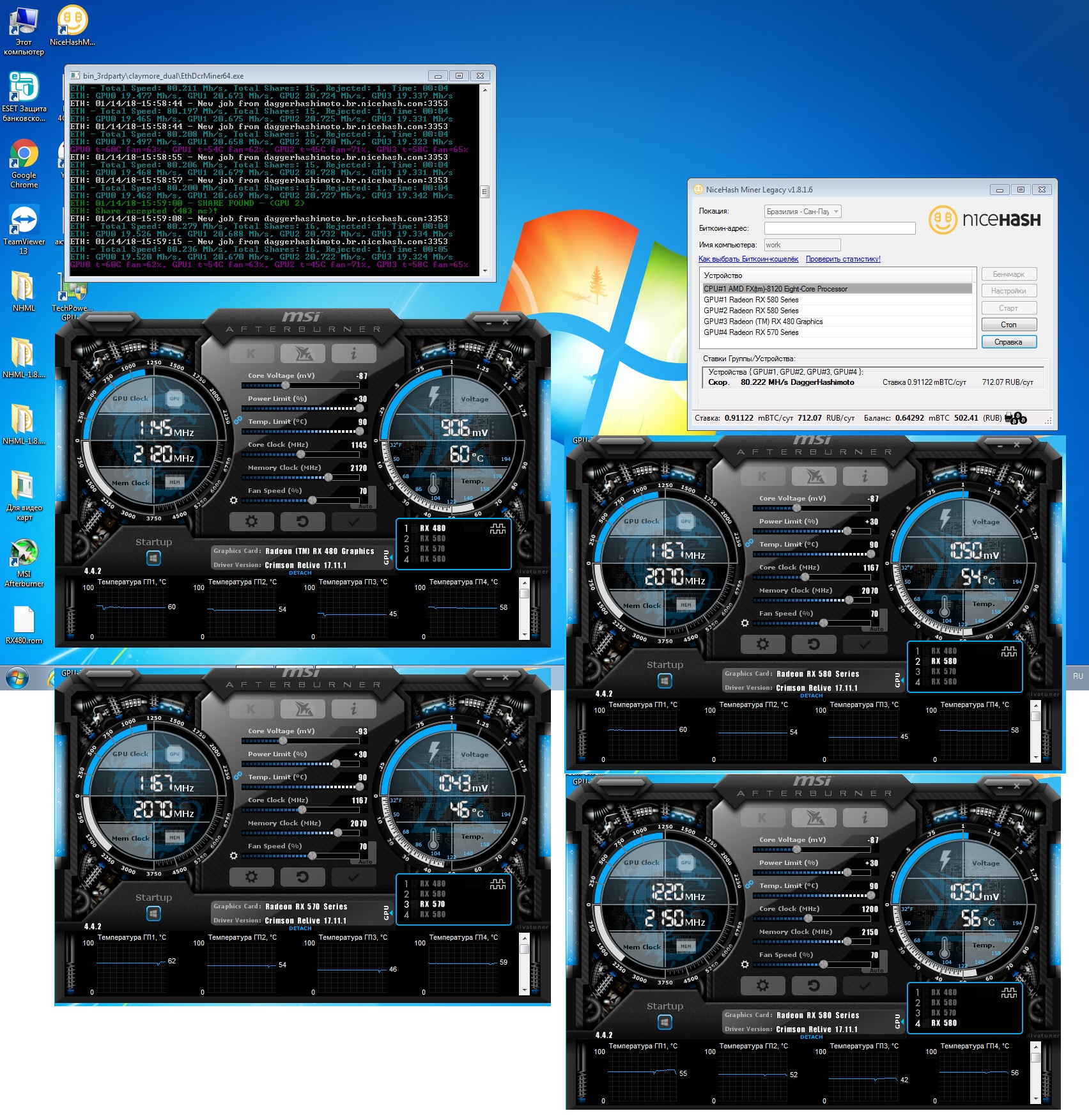This screenshot has width=1089, height=1120.
Task: Select GPU 1 RX 480 in RX 580 Afterburner (Core Clock 1200)
Action: tap(936, 992)
